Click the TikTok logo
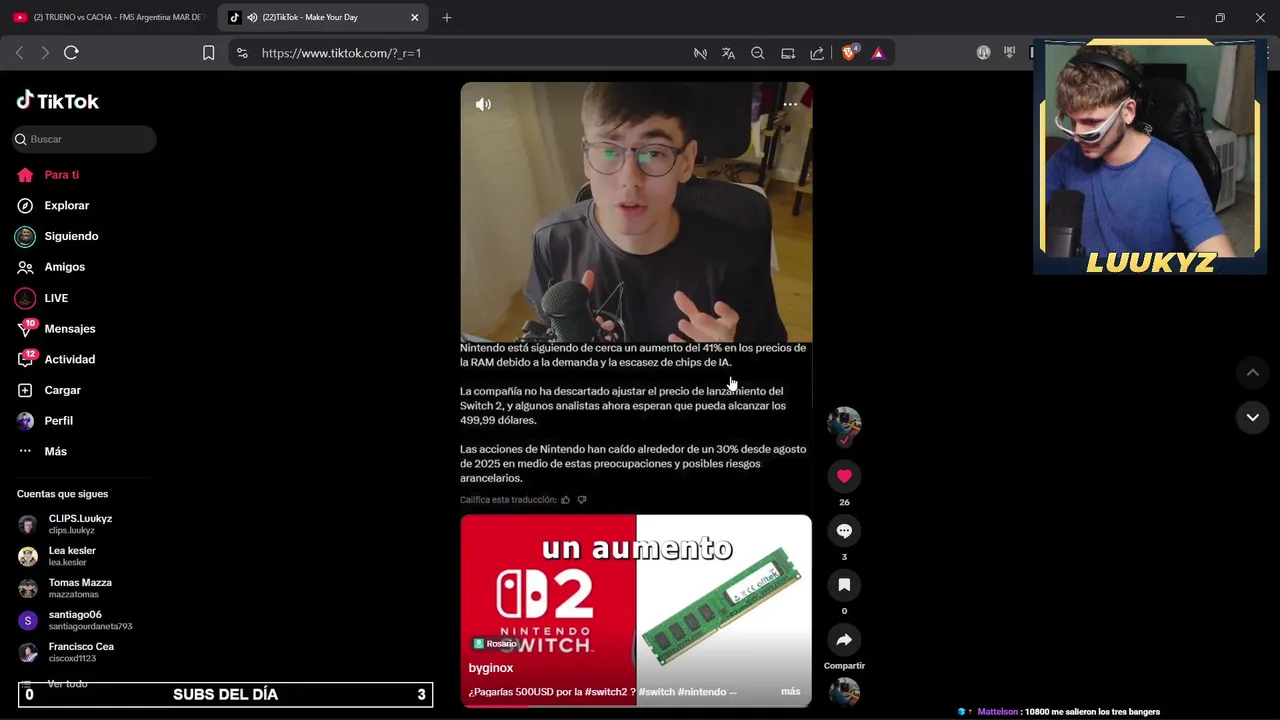This screenshot has width=1280, height=720. click(58, 101)
